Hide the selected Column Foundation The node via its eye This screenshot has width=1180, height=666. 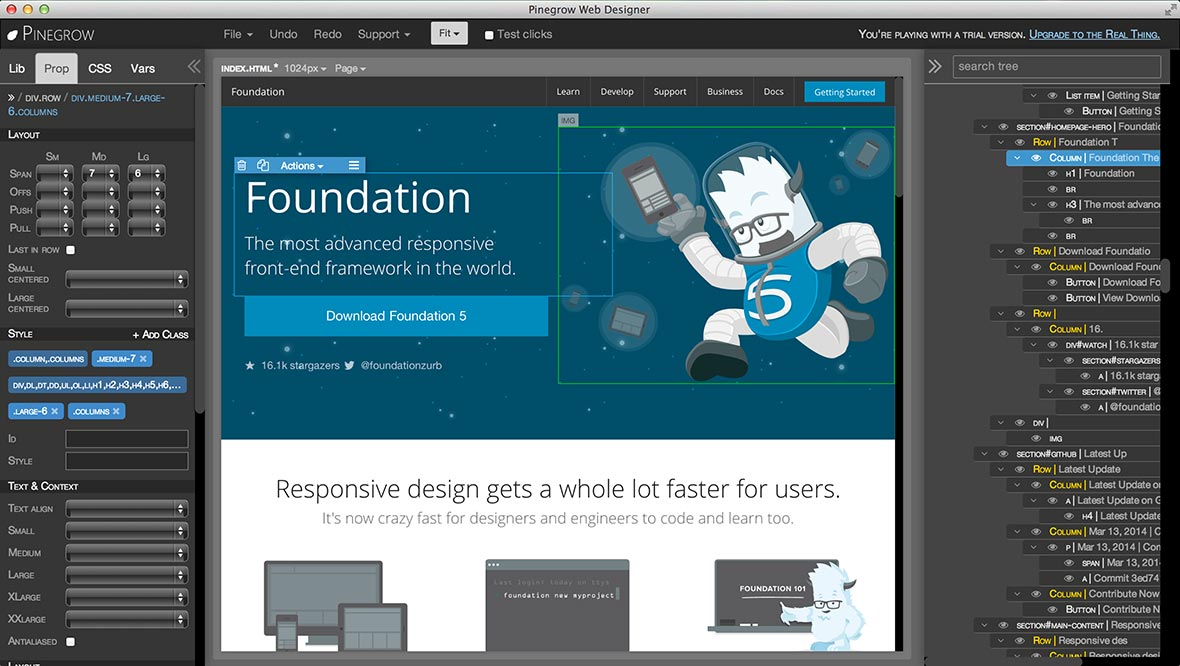point(1036,158)
